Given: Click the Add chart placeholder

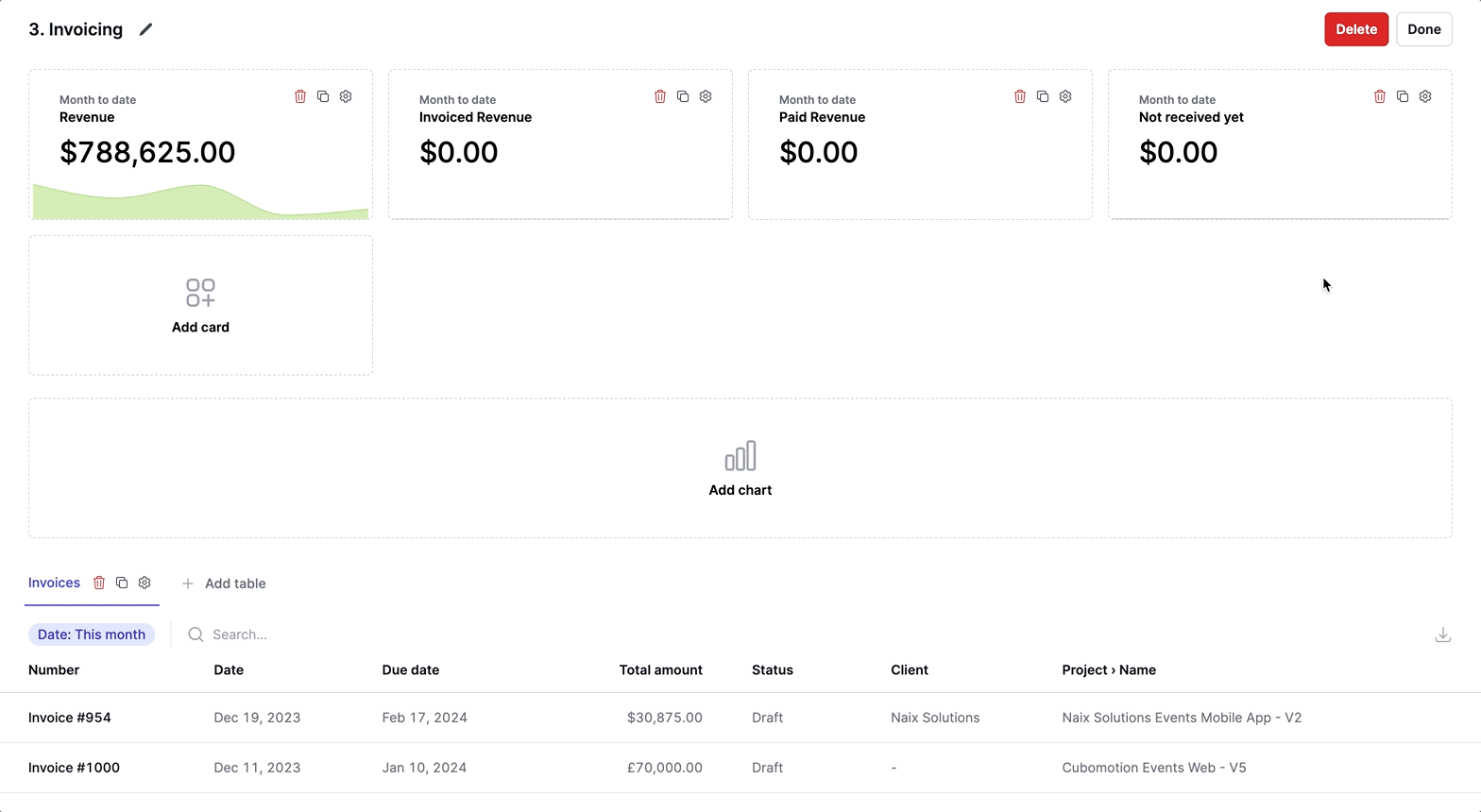Looking at the screenshot, I should (x=740, y=468).
